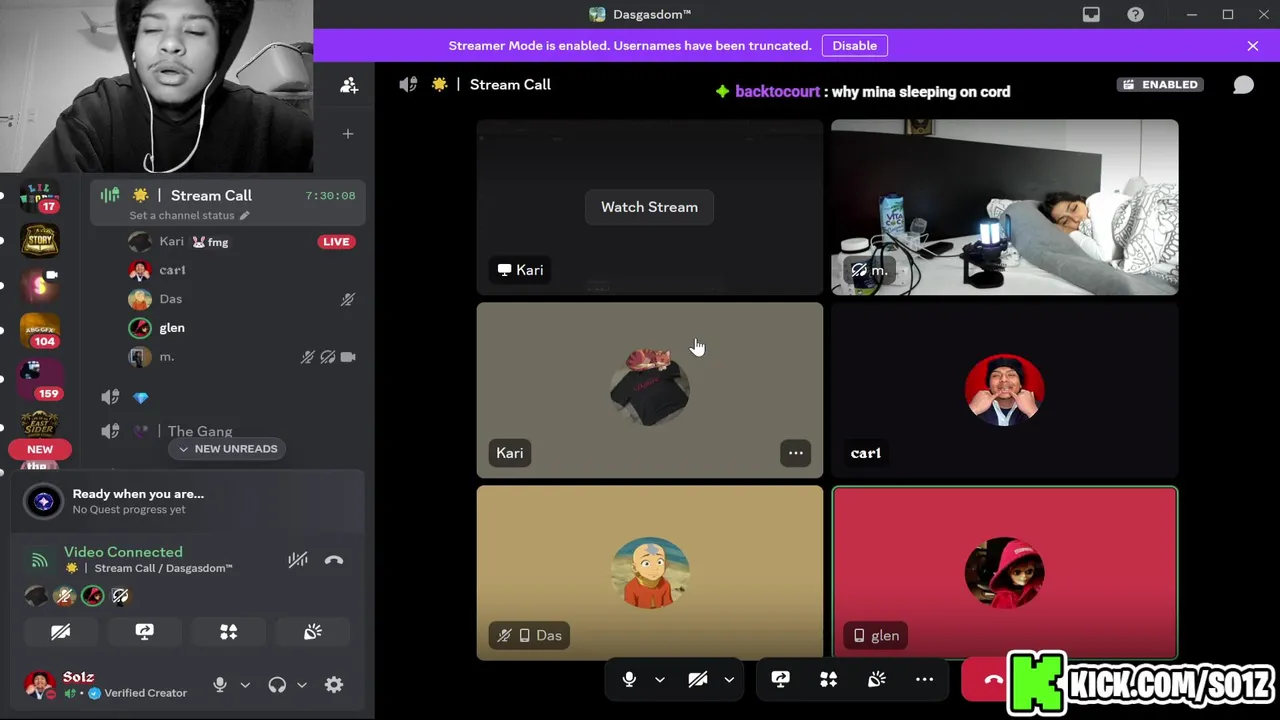Launch Activities from the Video Connected panel

pos(228,632)
